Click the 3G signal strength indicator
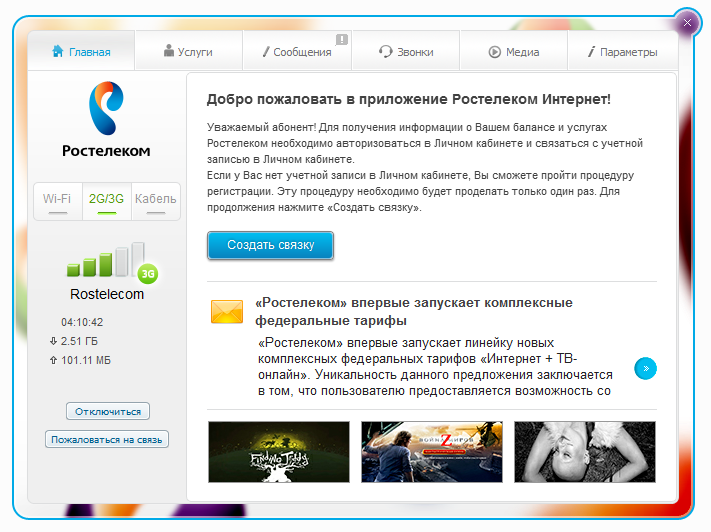Screen dimensions: 711x532 coord(106,260)
